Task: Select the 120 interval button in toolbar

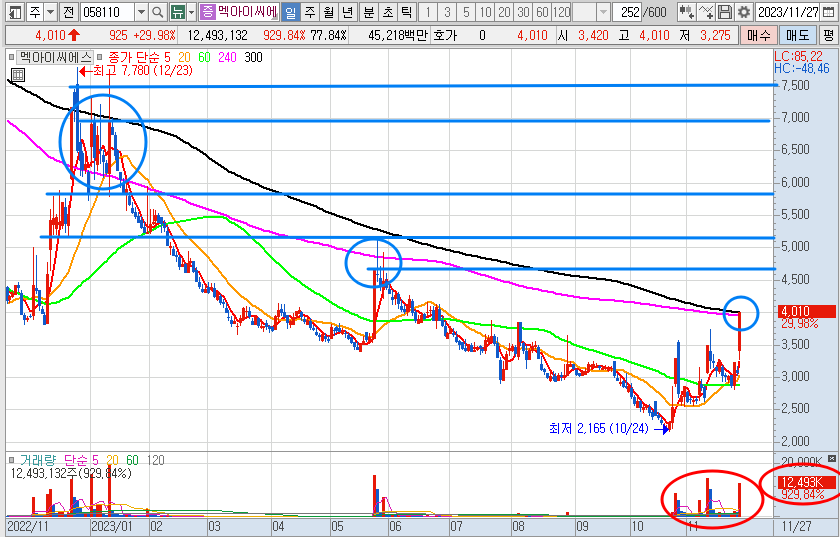Action: 561,11
